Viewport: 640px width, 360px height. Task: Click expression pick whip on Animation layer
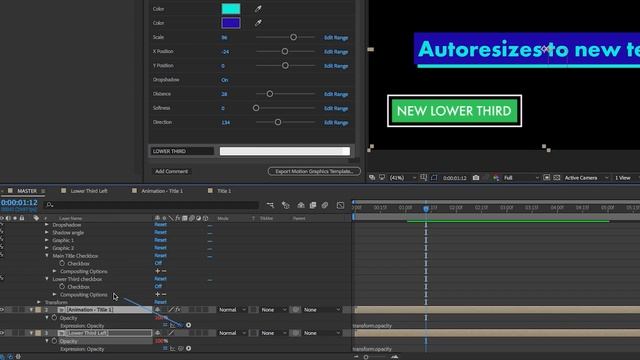[x=180, y=325]
